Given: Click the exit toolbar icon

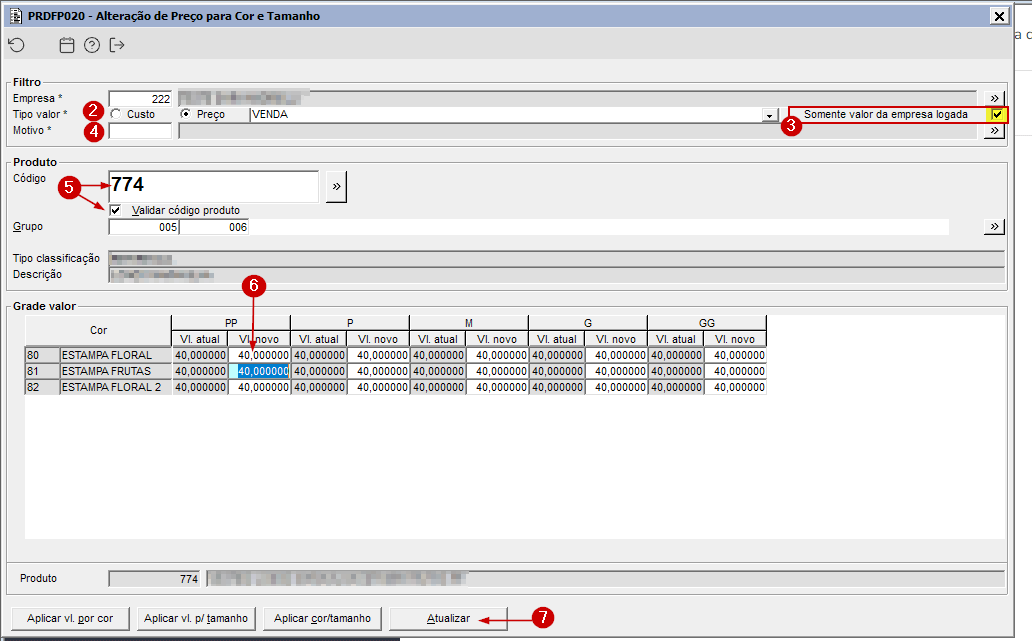Looking at the screenshot, I should [117, 45].
